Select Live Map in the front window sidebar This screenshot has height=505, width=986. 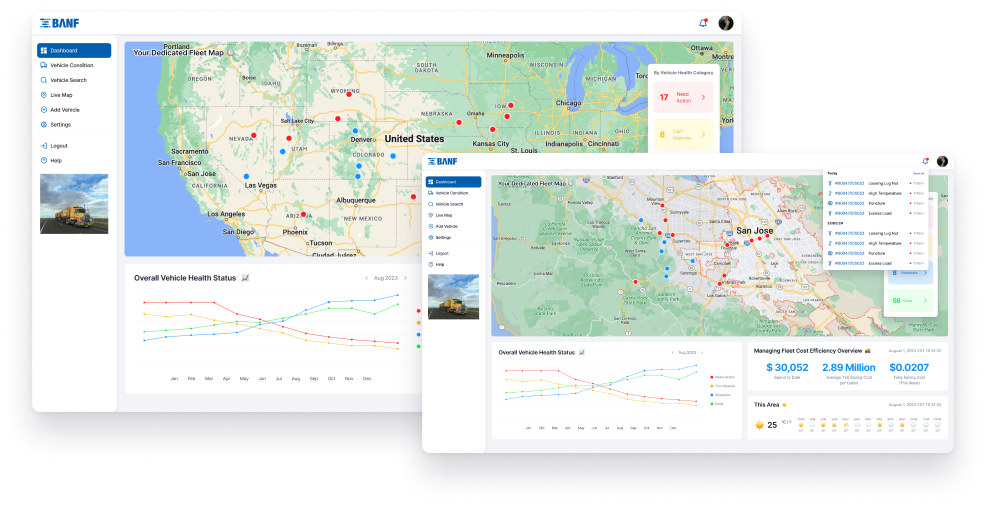tap(453, 216)
